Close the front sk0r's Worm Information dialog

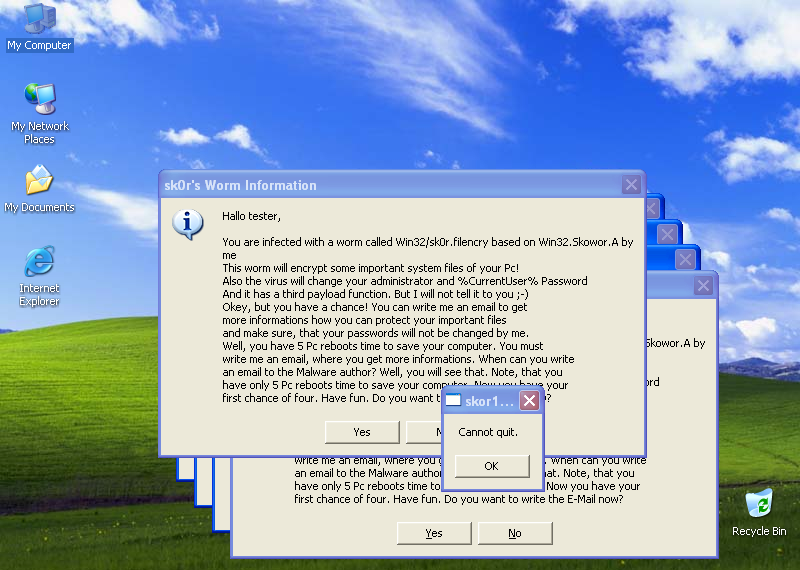pyautogui.click(x=631, y=185)
